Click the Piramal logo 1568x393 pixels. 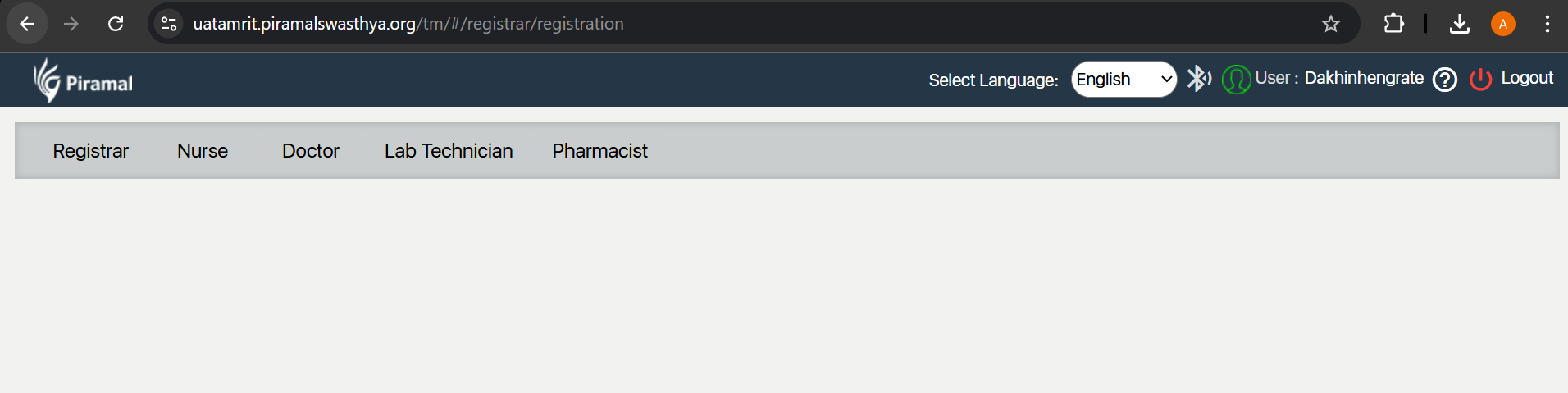83,80
